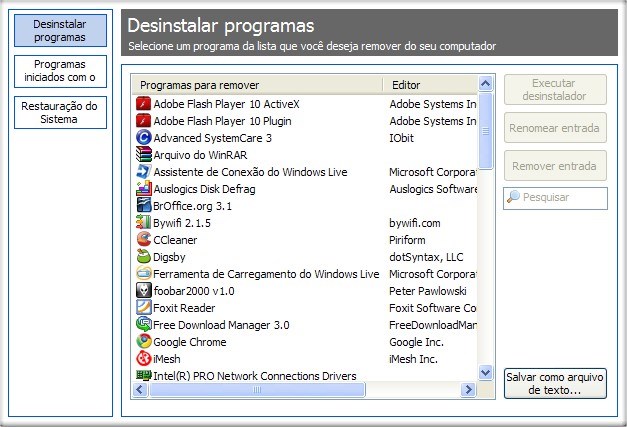Select the Foxit Reader entry
The height and width of the screenshot is (427, 627).
[184, 308]
